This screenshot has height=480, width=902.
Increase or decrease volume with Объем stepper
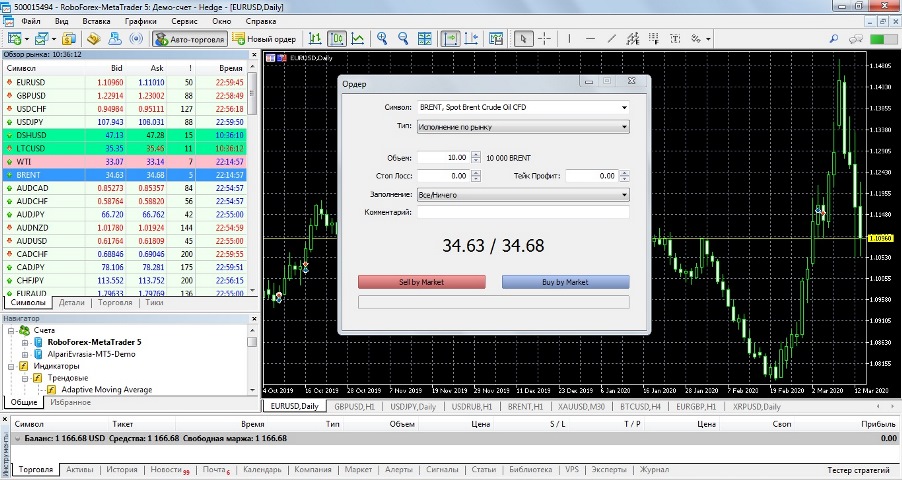click(x=476, y=157)
